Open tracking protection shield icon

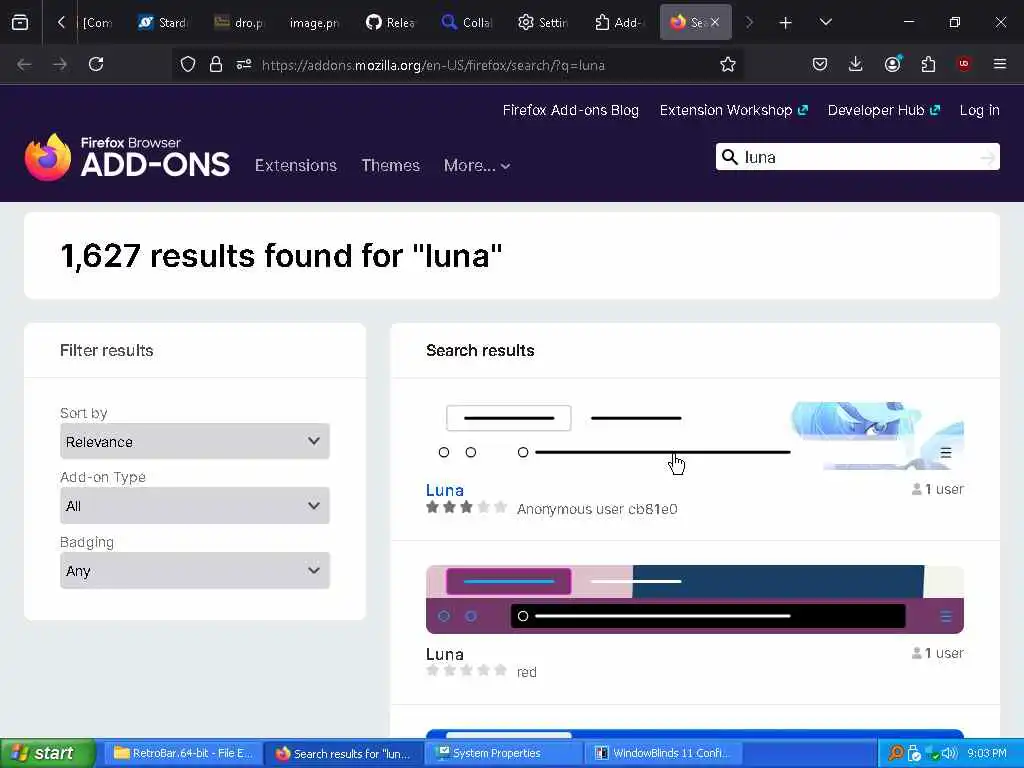coord(188,64)
